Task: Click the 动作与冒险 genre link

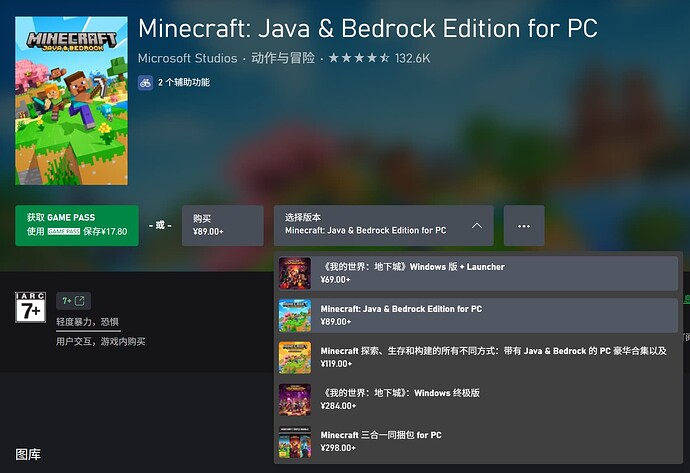Action: [x=283, y=58]
